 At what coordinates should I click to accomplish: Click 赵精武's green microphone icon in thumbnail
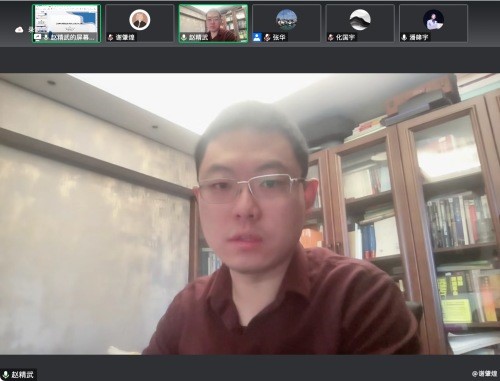184,37
